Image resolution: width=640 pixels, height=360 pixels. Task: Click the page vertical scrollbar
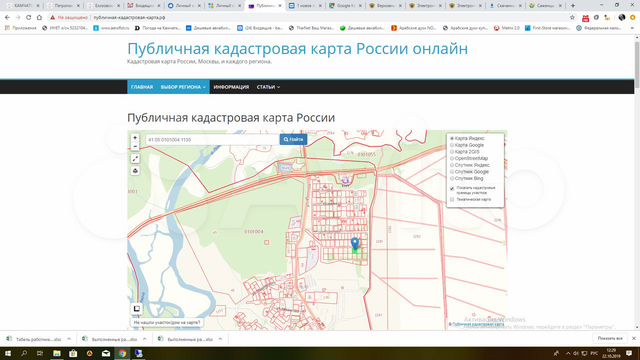coord(637,183)
